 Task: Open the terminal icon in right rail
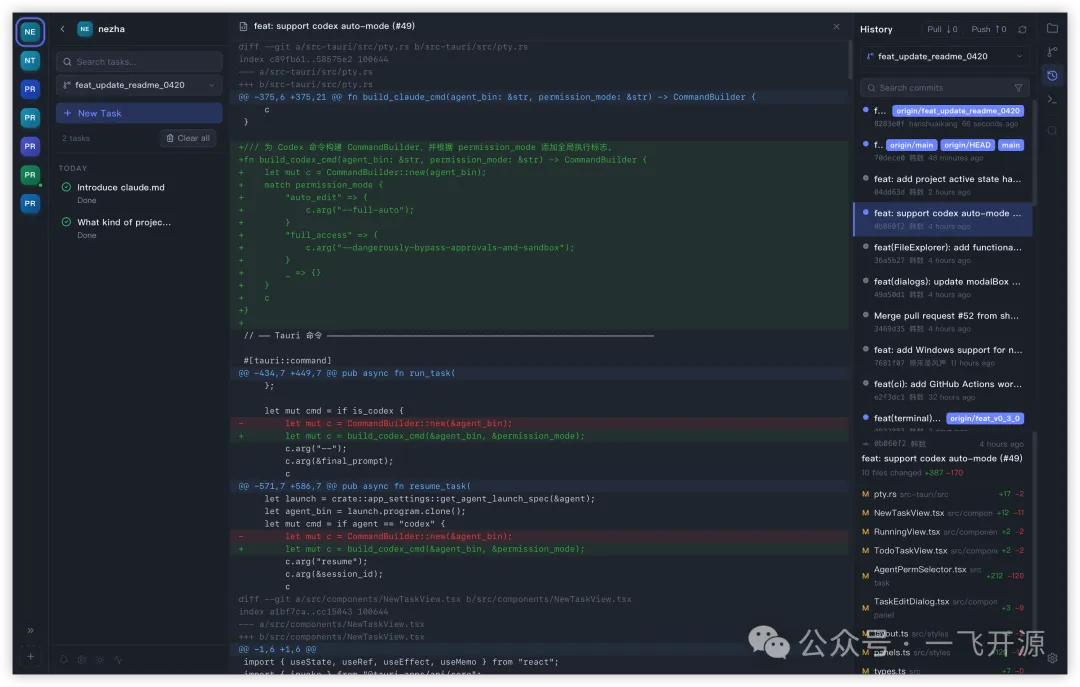click(1052, 99)
